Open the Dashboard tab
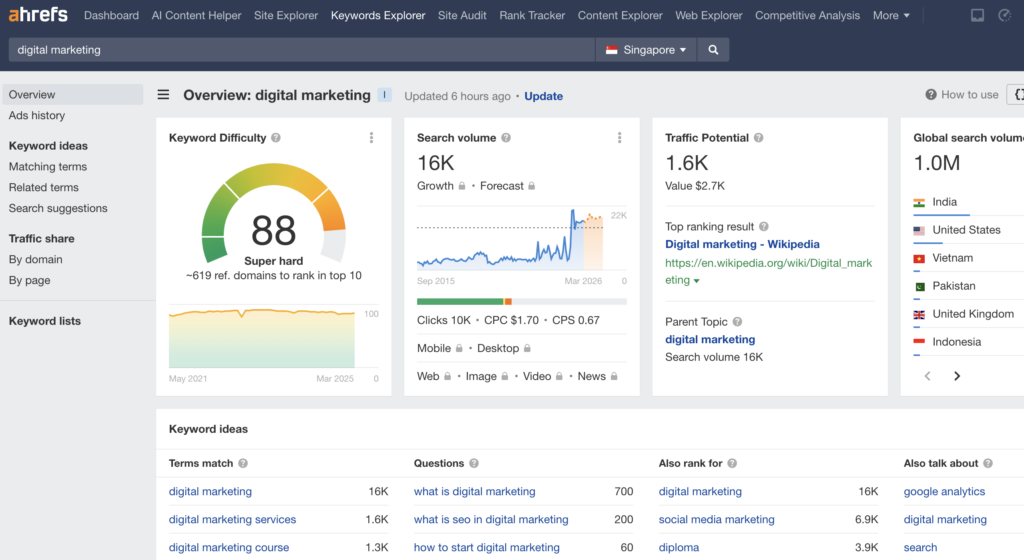The width and height of the screenshot is (1024, 560). (x=111, y=15)
